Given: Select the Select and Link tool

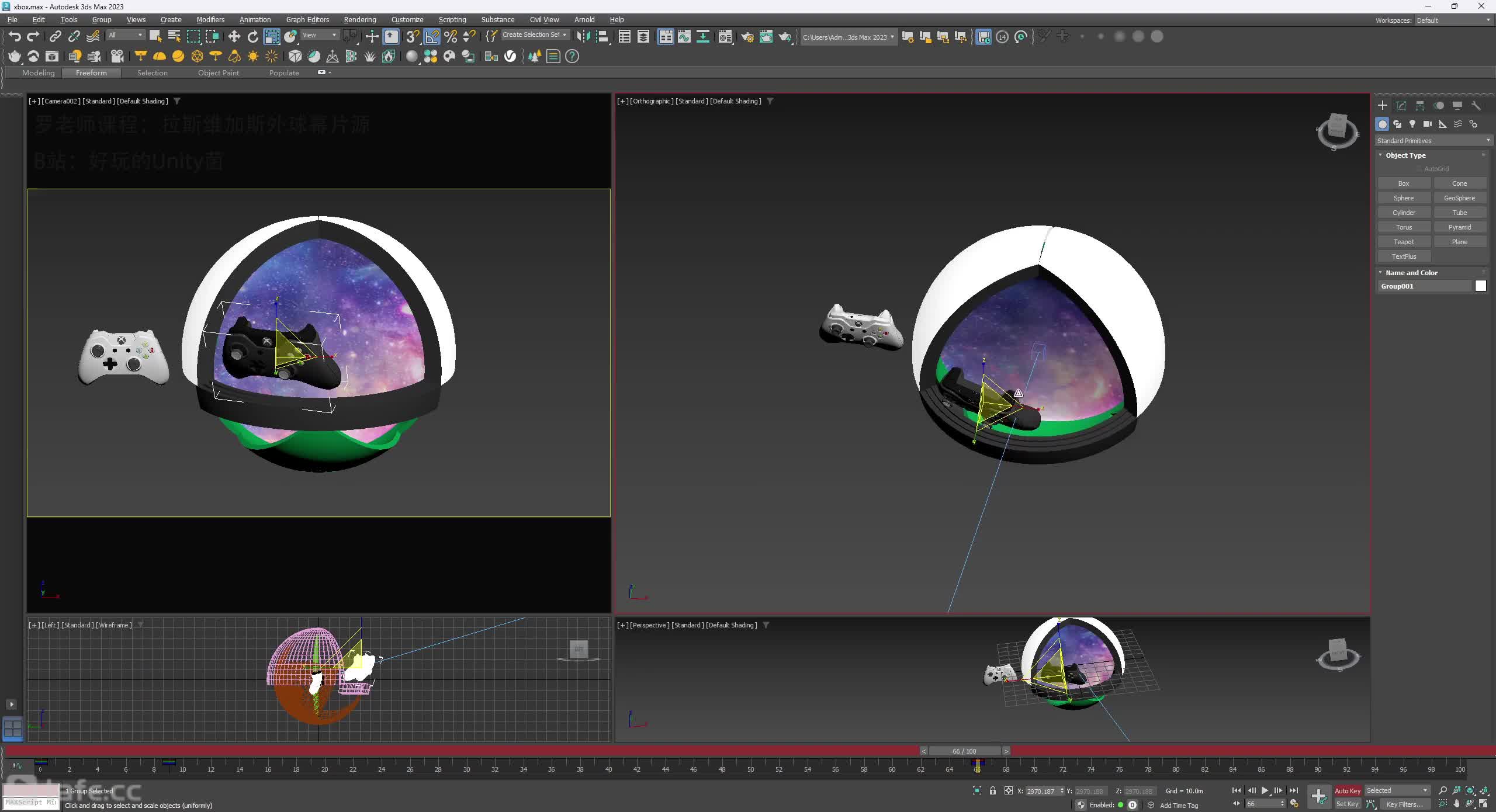Looking at the screenshot, I should pyautogui.click(x=55, y=37).
